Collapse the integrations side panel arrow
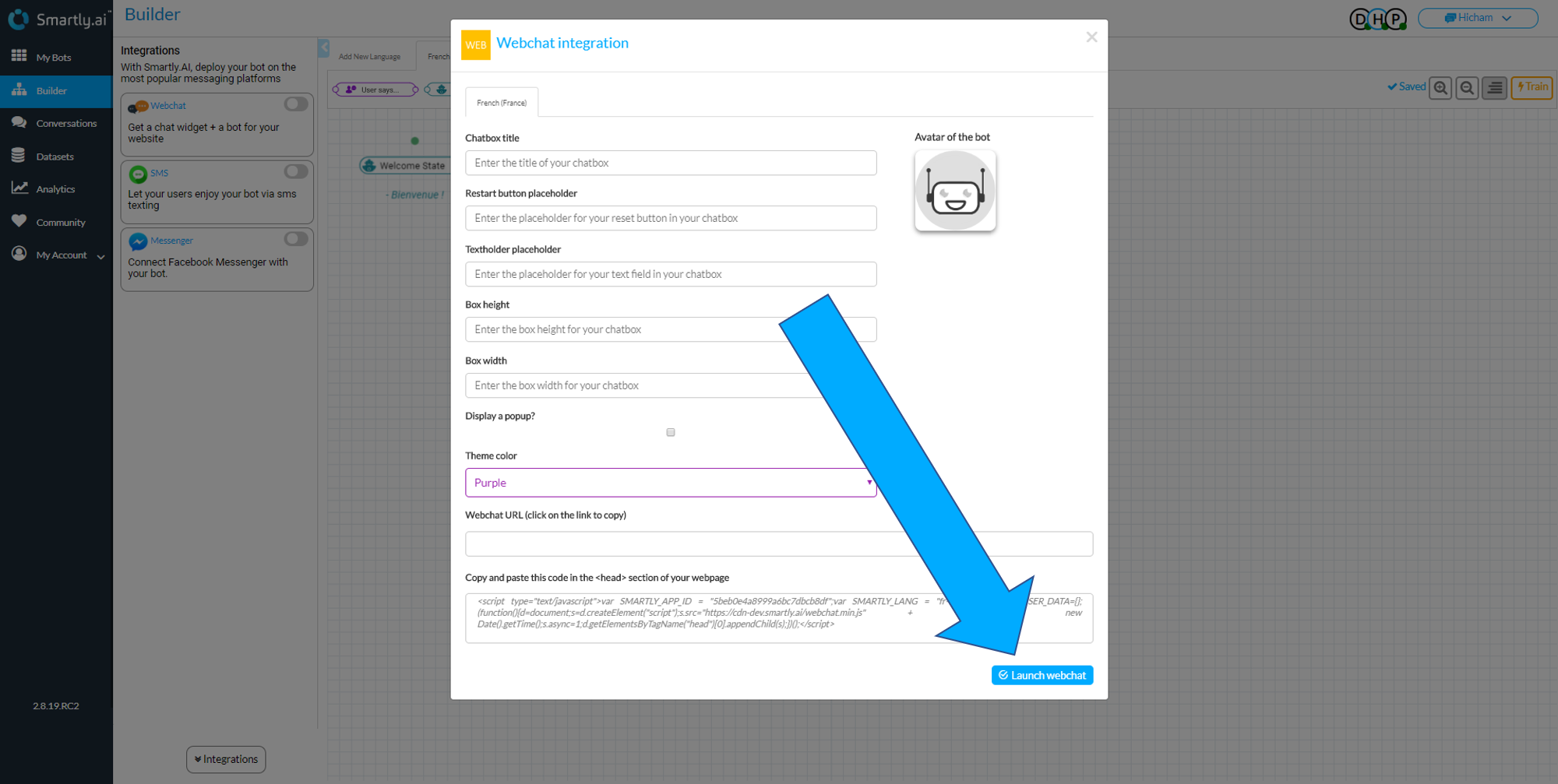This screenshot has height=784, width=1558. click(323, 47)
